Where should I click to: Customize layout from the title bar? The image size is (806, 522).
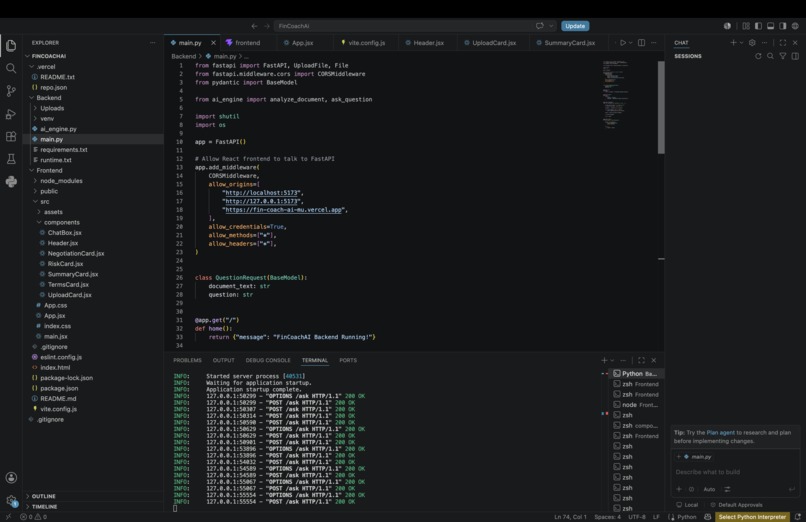coord(746,26)
